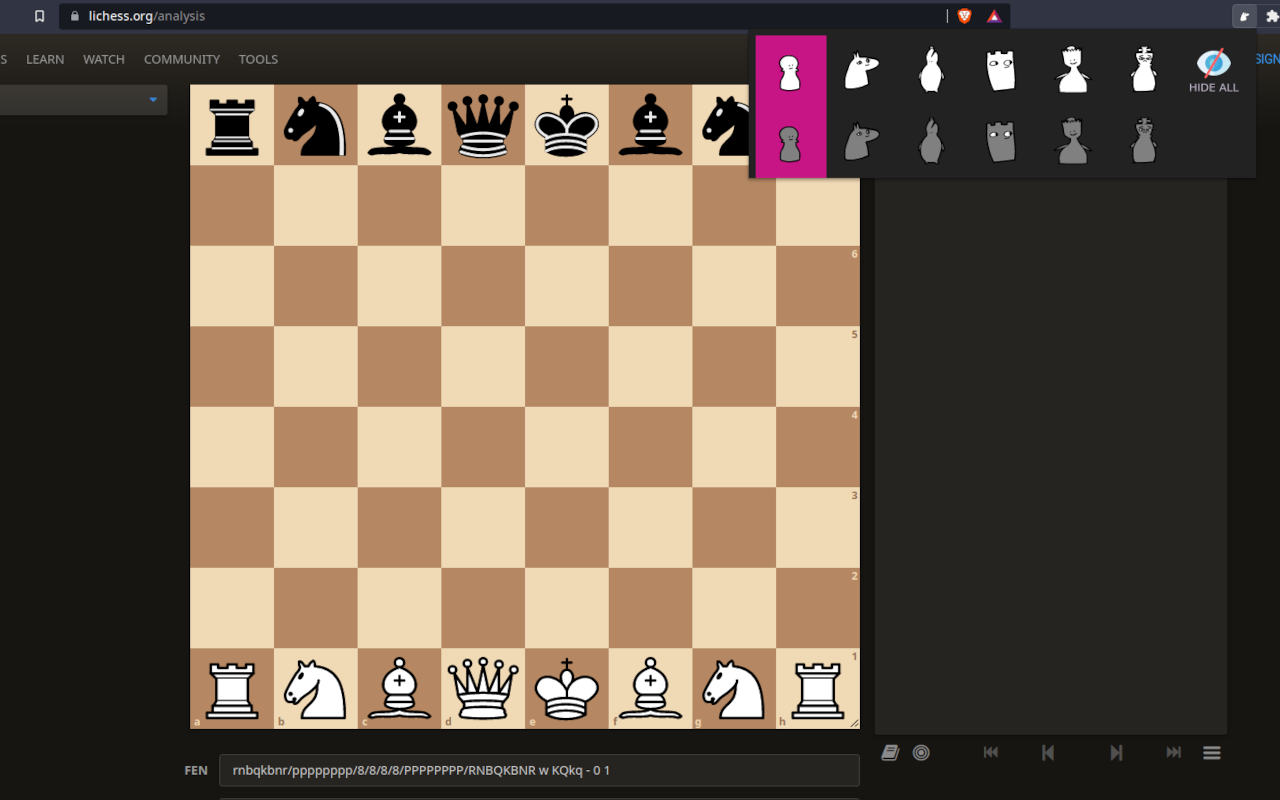Click the white king on the board
The width and height of the screenshot is (1280, 800).
pos(566,688)
